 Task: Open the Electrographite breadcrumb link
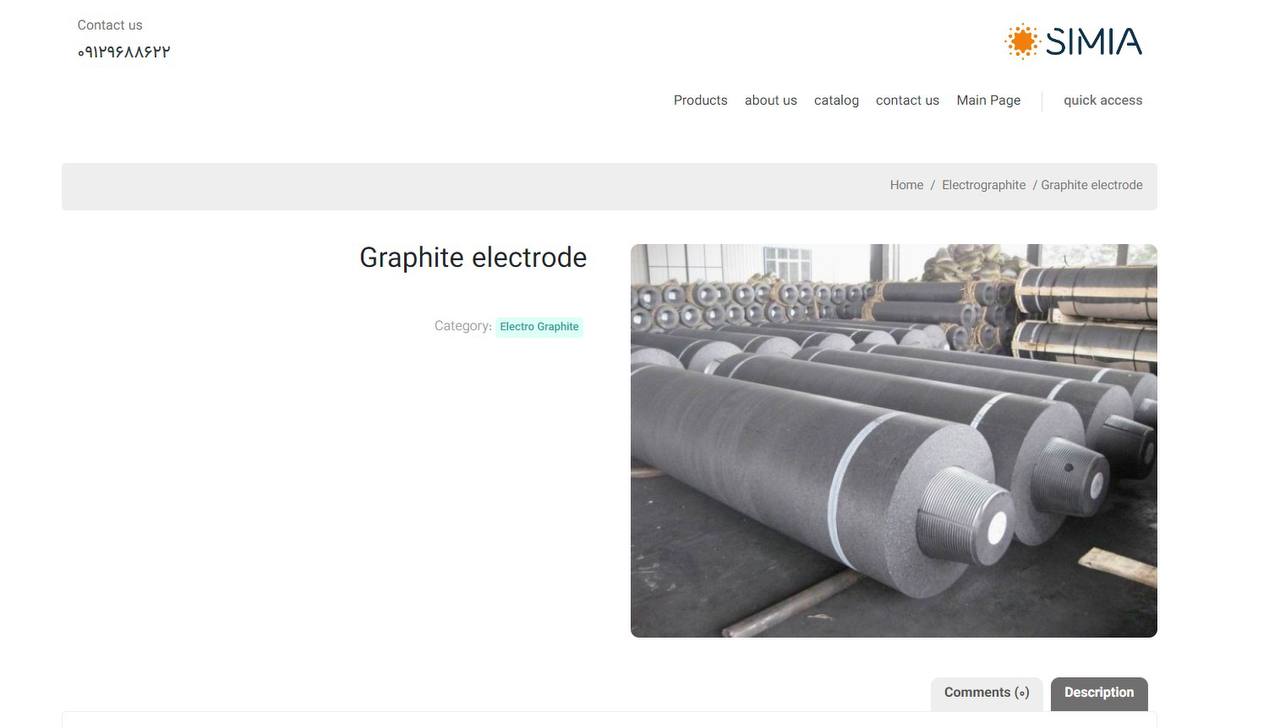pos(984,185)
